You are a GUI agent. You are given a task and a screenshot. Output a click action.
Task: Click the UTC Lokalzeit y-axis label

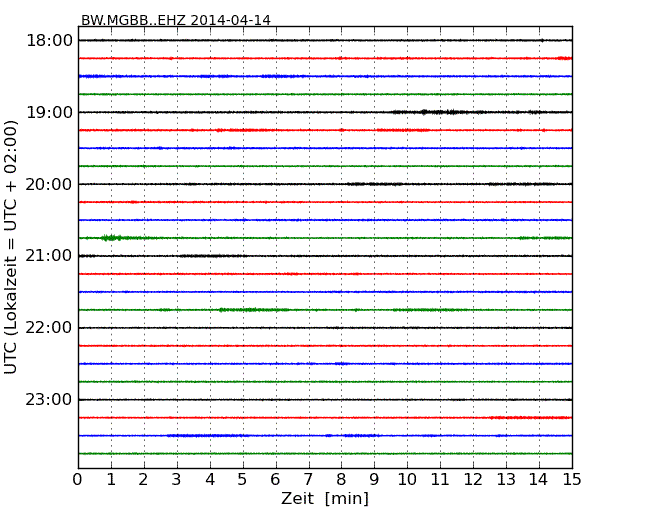point(11,247)
